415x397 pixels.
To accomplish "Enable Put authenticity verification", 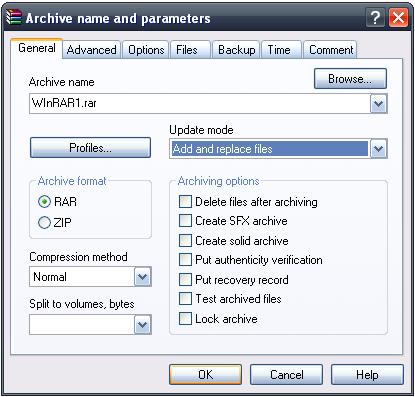I will coord(185,260).
